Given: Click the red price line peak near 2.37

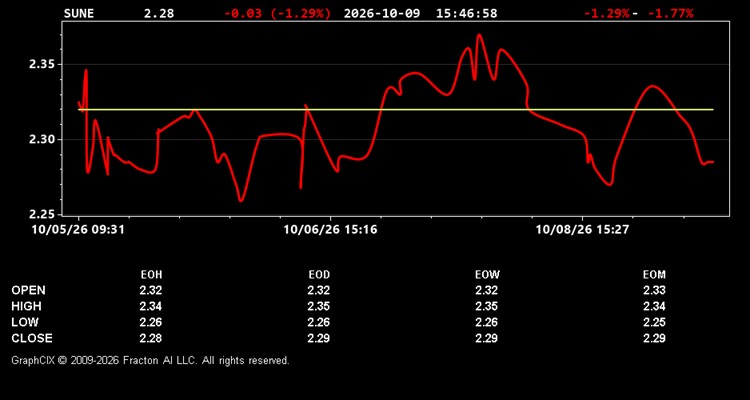Looking at the screenshot, I should pos(480,35).
